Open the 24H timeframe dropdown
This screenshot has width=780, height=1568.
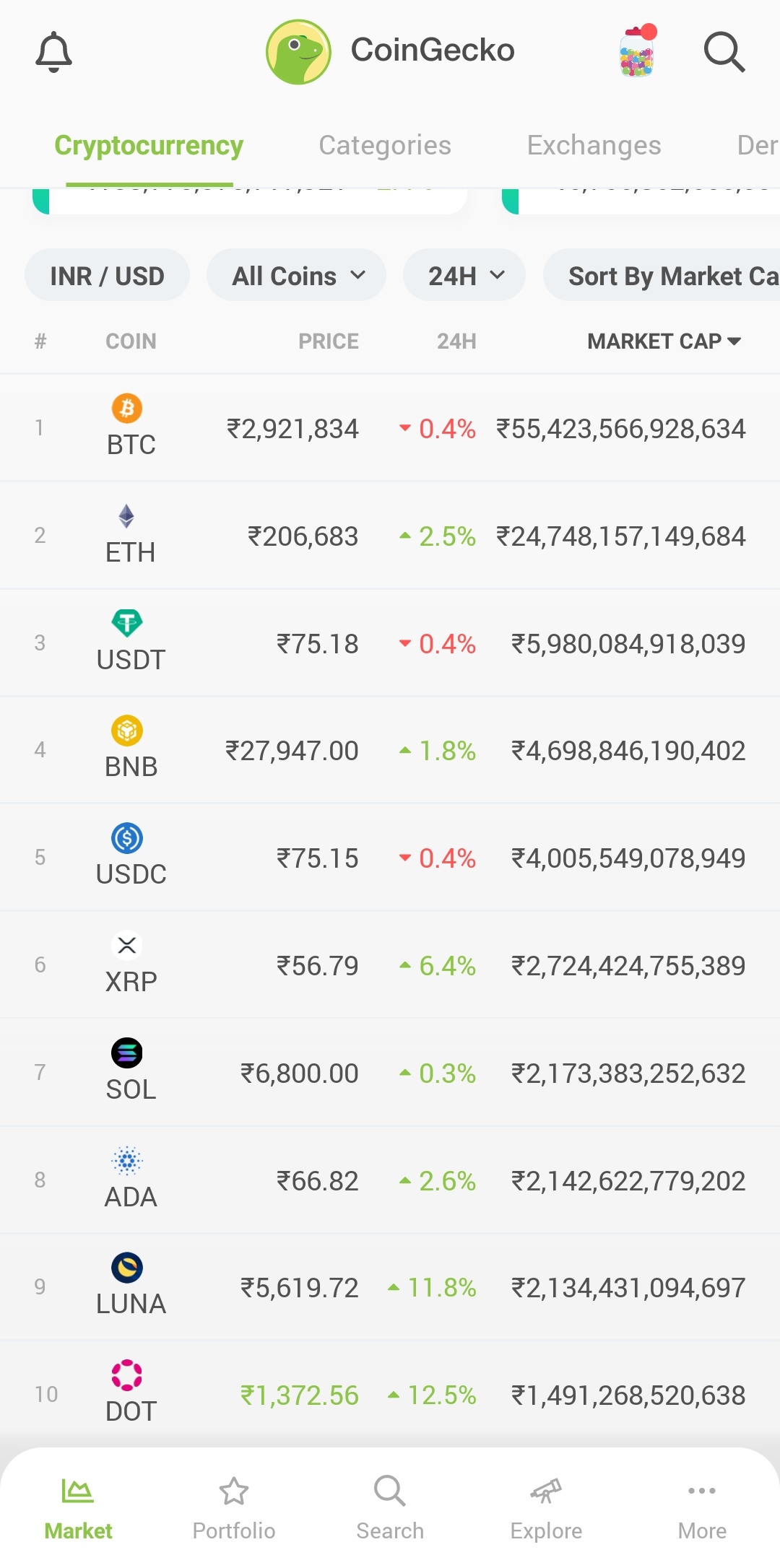464,275
